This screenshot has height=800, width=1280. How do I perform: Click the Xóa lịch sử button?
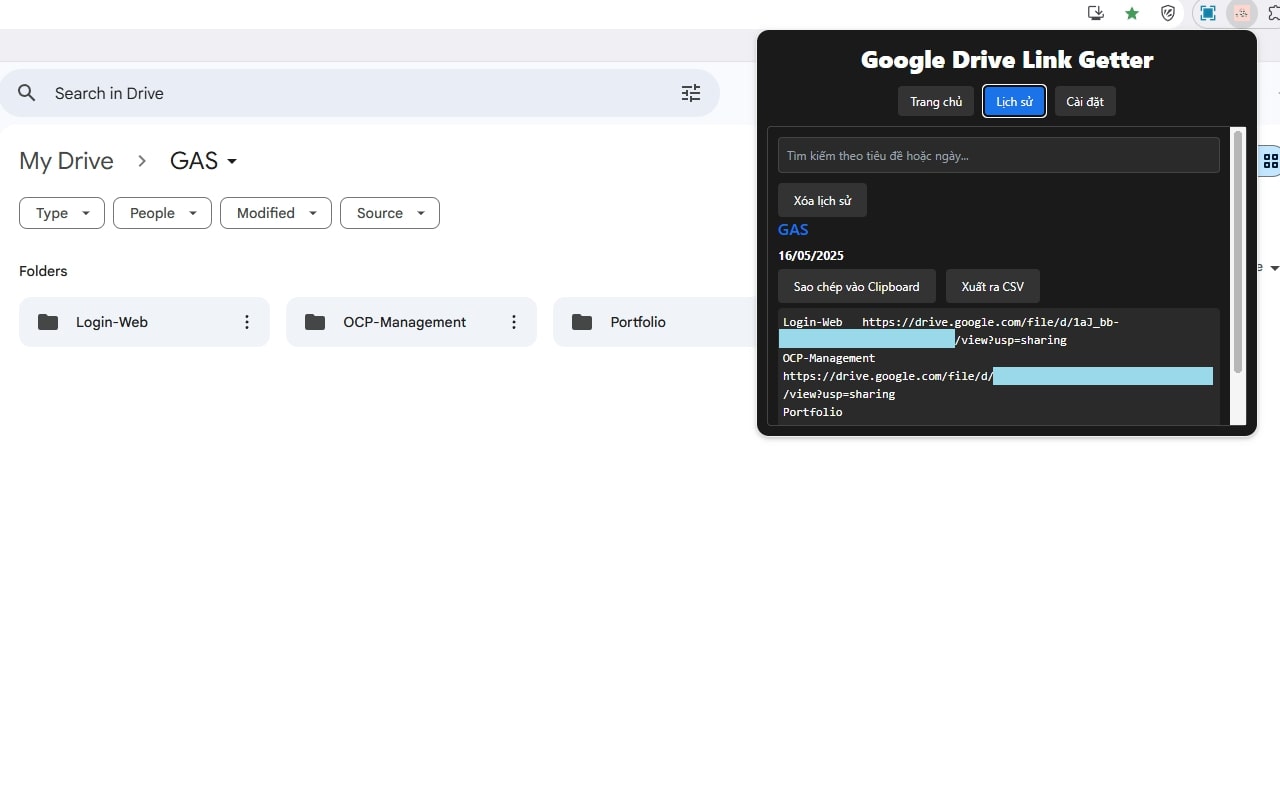(822, 200)
